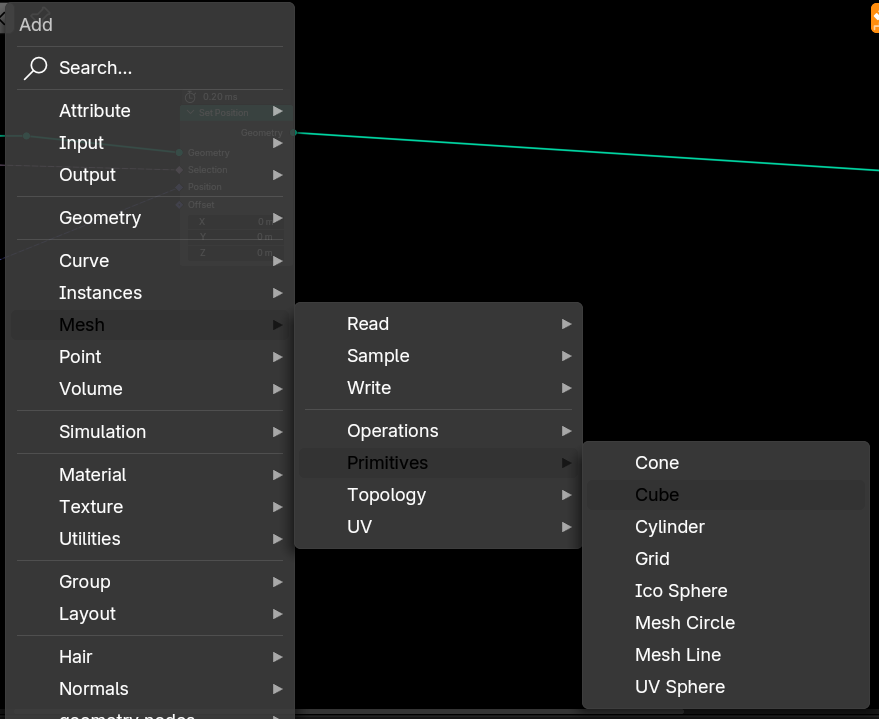The image size is (879, 719).
Task: Expand the Attribute category
Action: (150, 111)
